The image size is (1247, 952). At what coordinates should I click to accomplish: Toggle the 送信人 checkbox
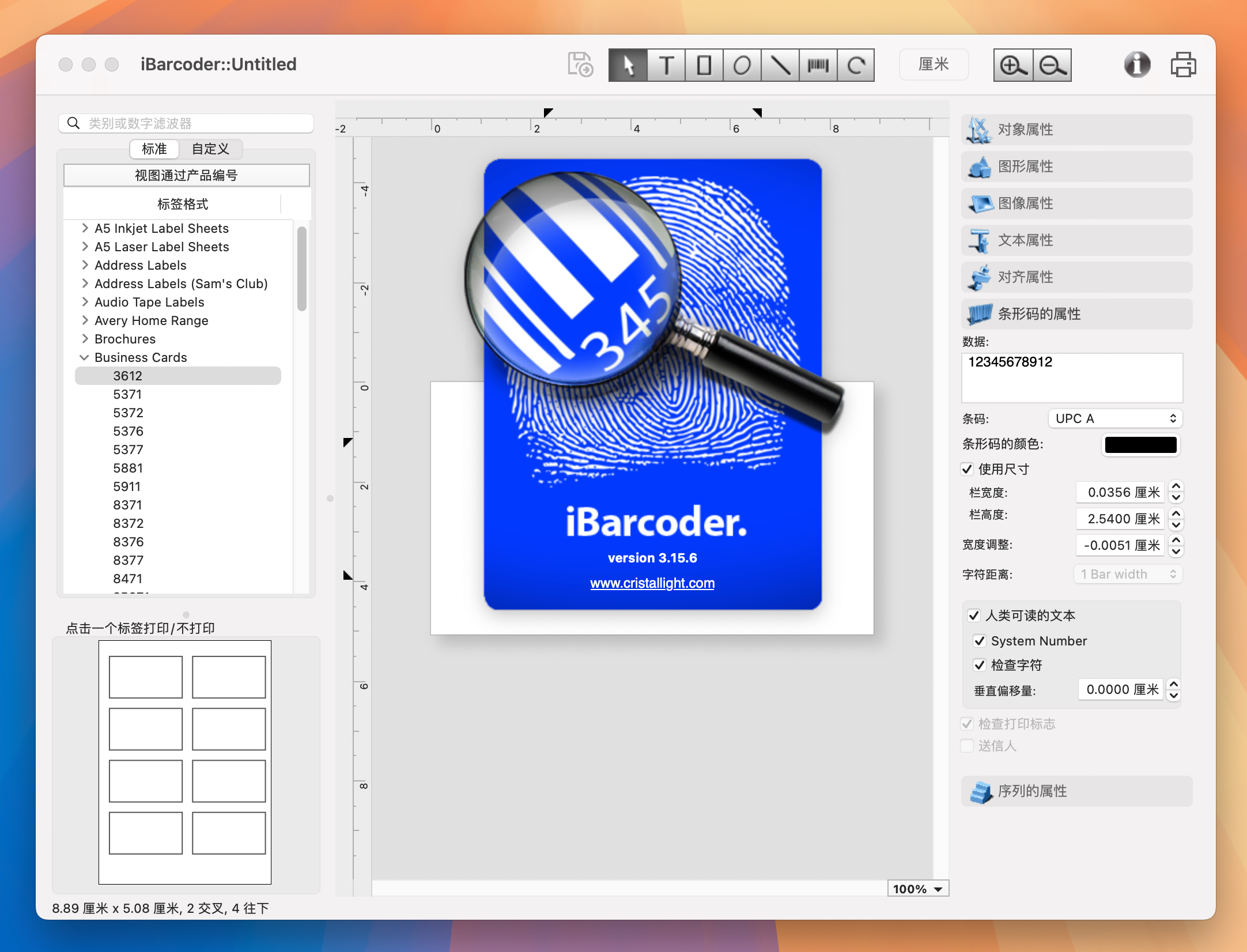click(x=968, y=746)
